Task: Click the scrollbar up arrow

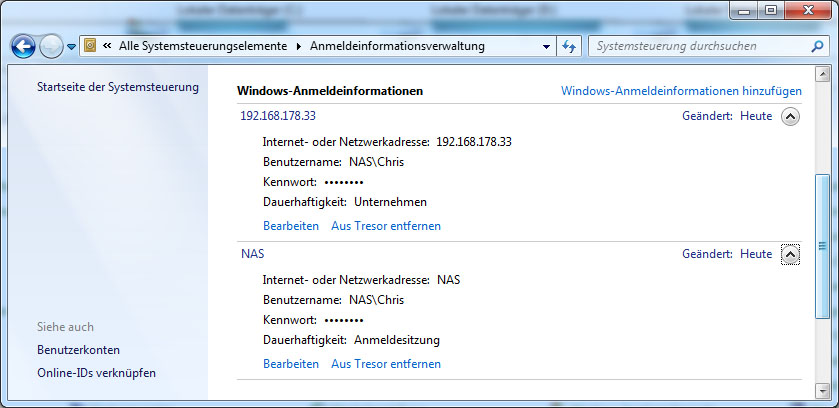Action: point(822,74)
